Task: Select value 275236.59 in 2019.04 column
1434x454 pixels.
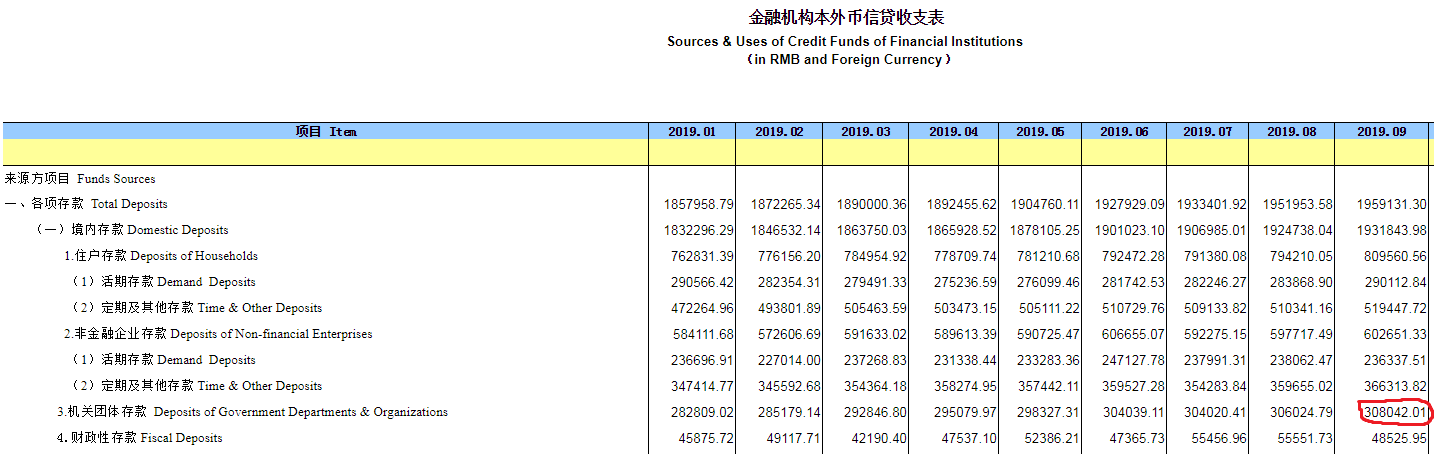Action: click(x=964, y=282)
